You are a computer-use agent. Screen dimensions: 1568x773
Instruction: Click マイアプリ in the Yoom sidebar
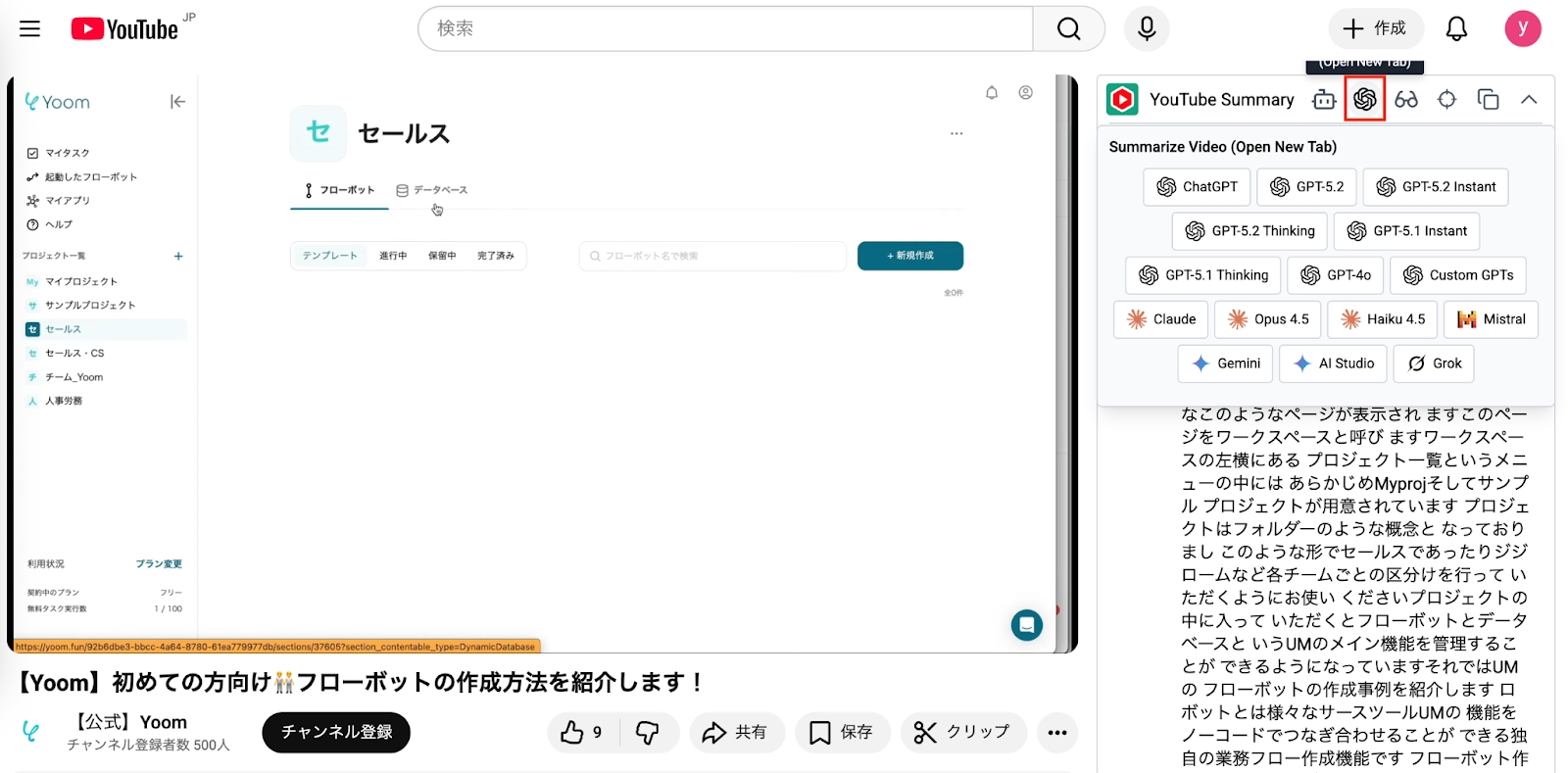click(59, 201)
